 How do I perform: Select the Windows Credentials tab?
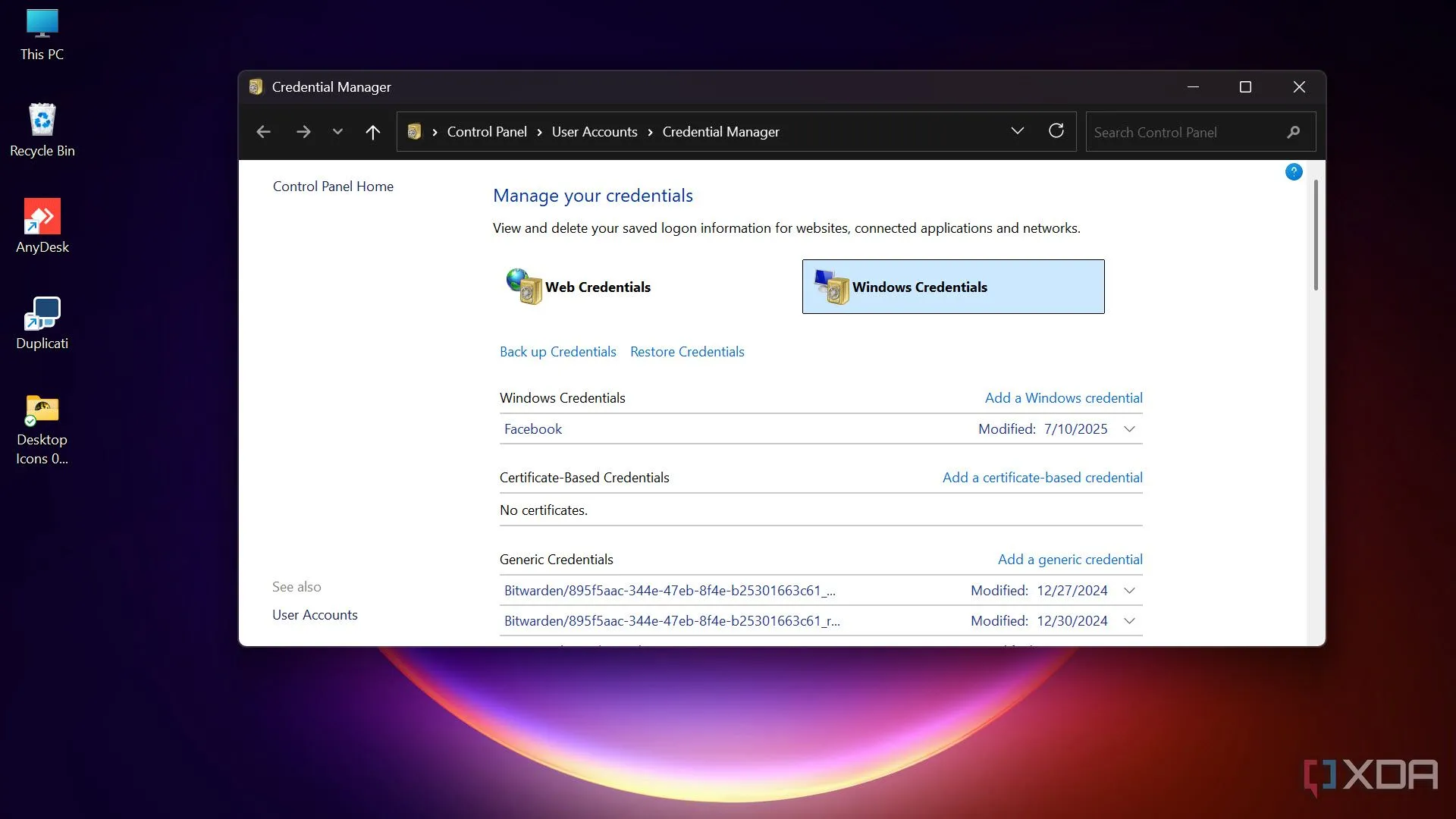click(952, 287)
